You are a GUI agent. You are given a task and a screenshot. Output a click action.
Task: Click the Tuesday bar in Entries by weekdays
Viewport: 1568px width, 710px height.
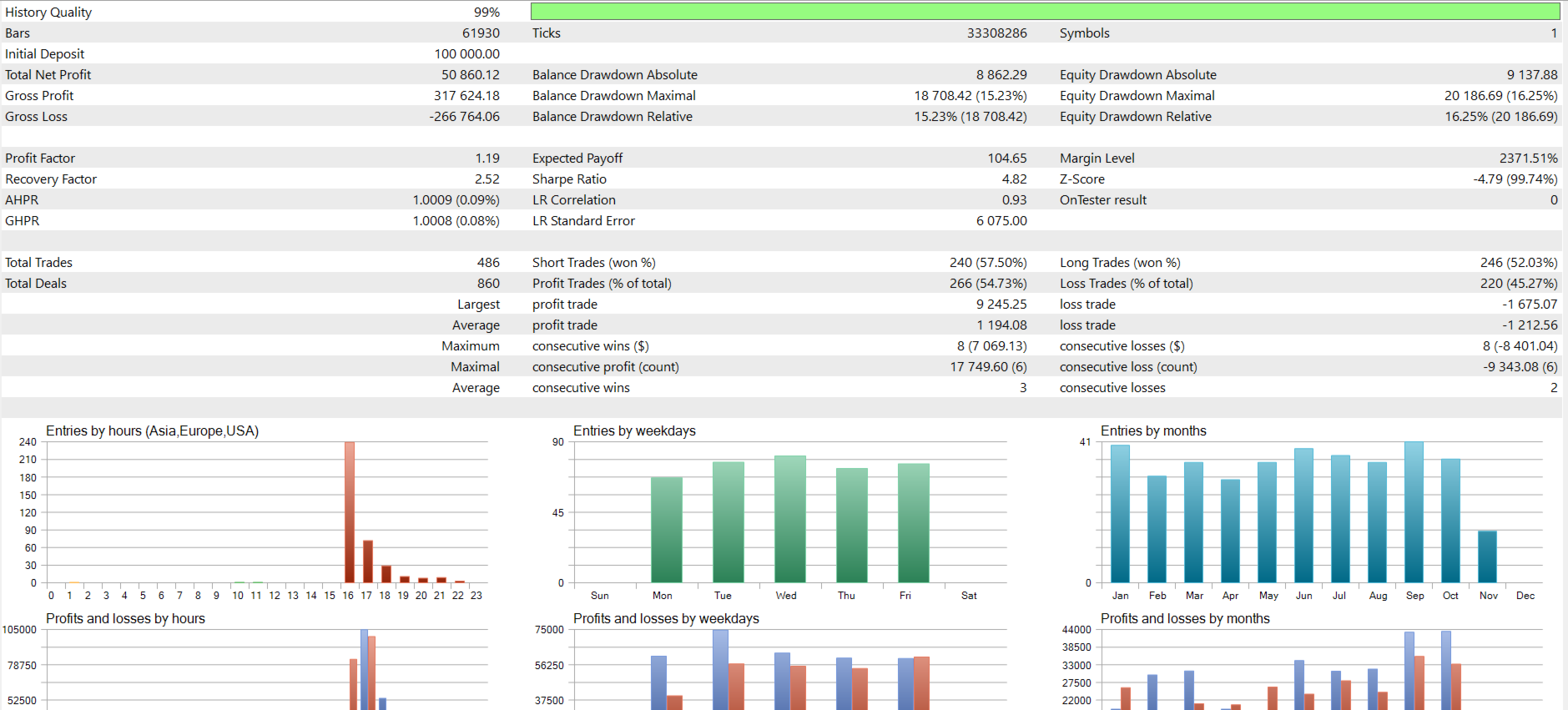(729, 522)
